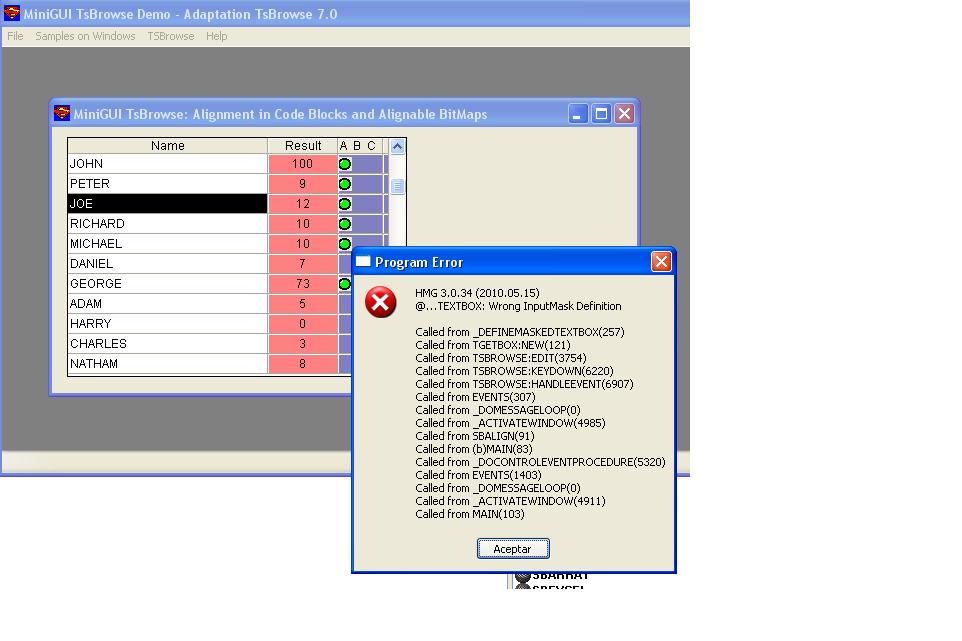Close the Program Error dialog
This screenshot has width=962, height=641.
pos(660,261)
